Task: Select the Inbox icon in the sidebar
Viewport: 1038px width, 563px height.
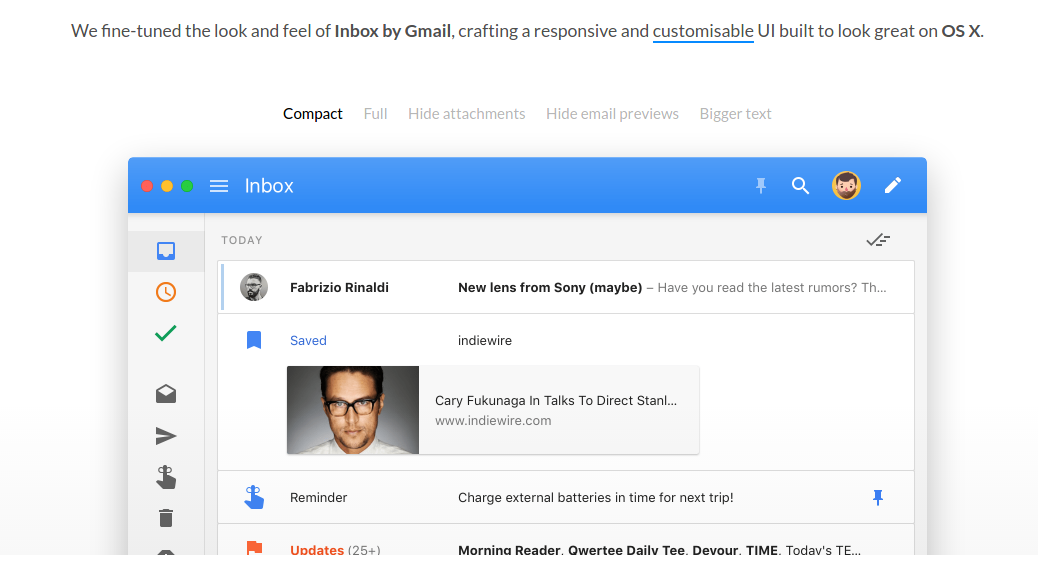Action: click(x=165, y=251)
